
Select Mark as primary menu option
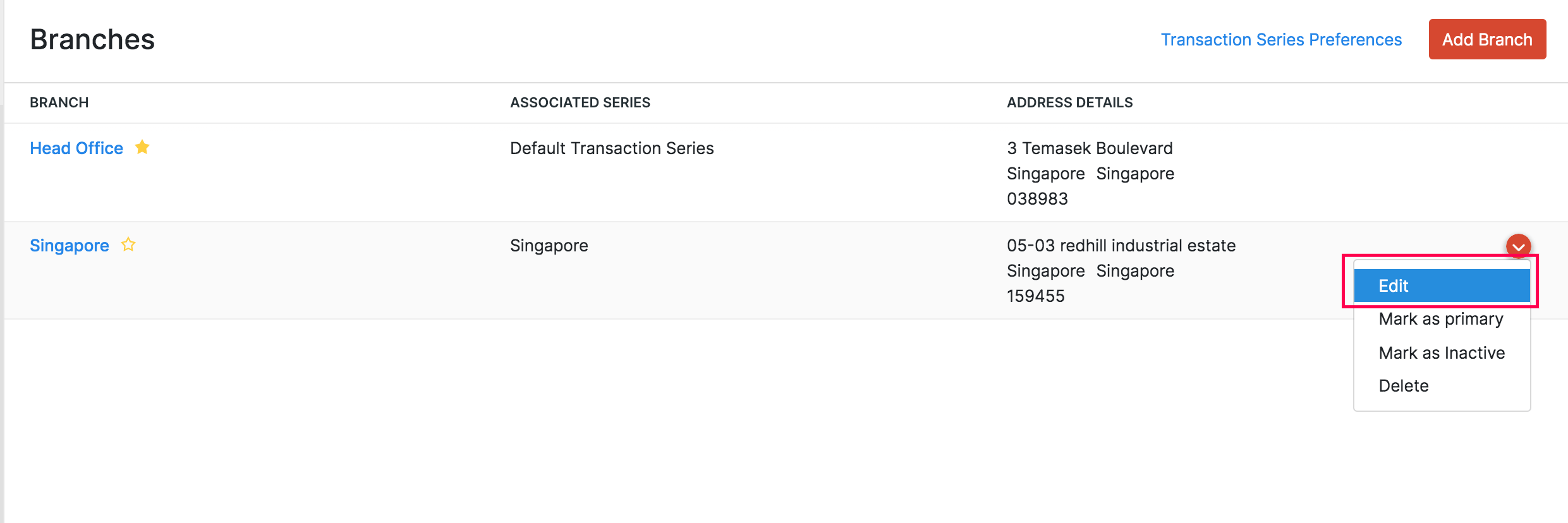(1440, 319)
